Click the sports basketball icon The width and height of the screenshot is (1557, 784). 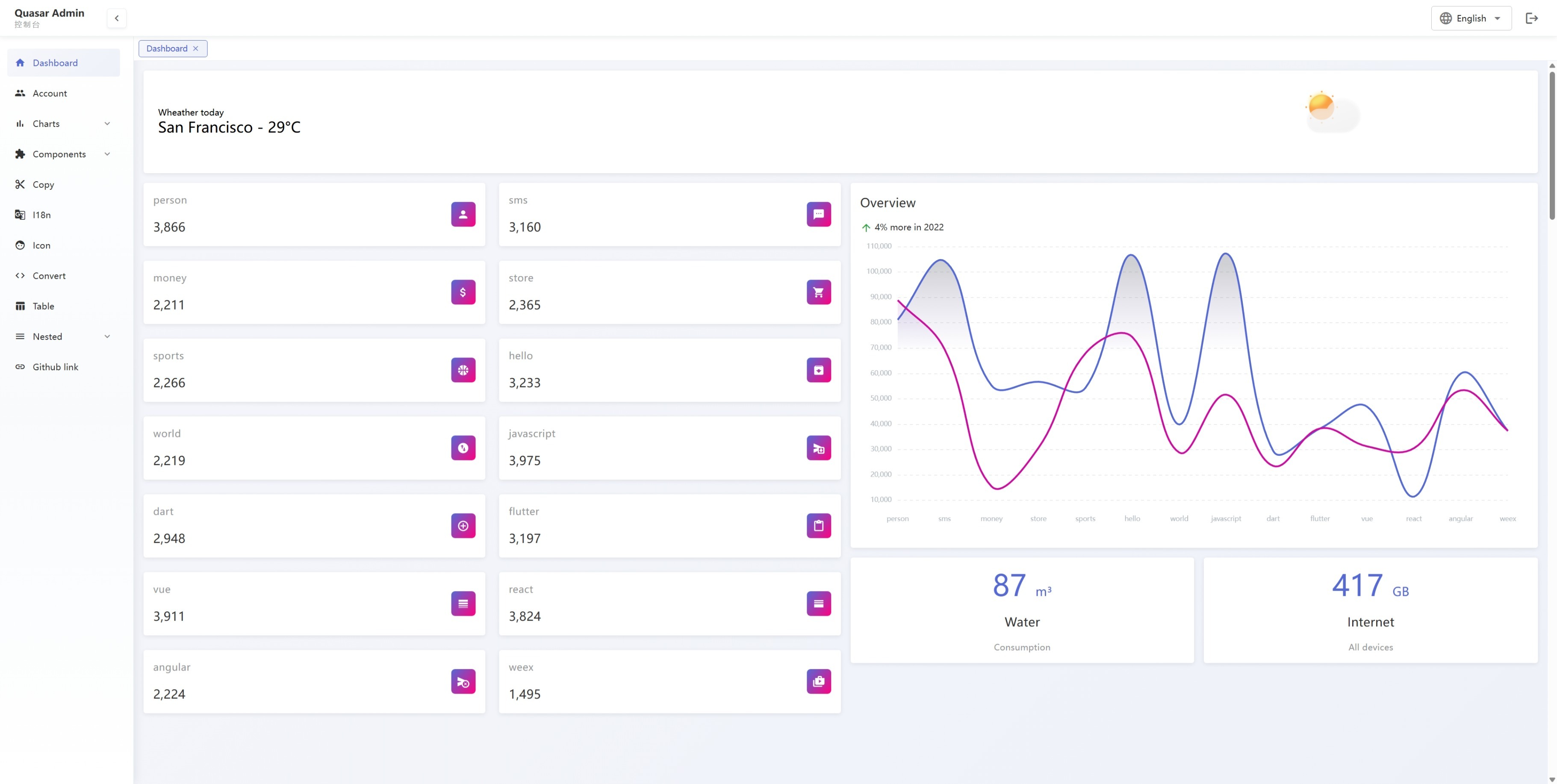point(463,370)
